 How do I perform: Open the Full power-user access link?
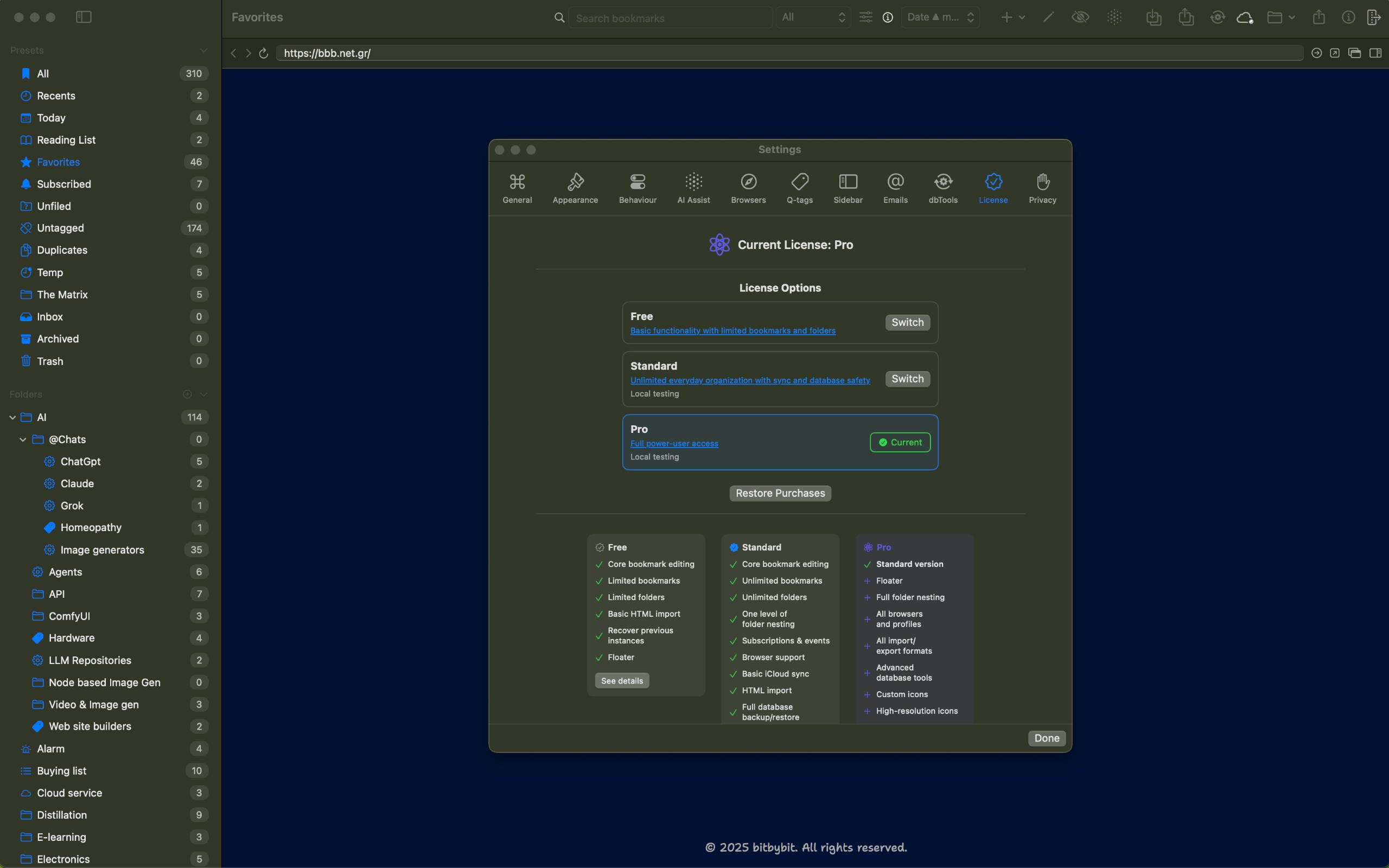click(x=674, y=443)
